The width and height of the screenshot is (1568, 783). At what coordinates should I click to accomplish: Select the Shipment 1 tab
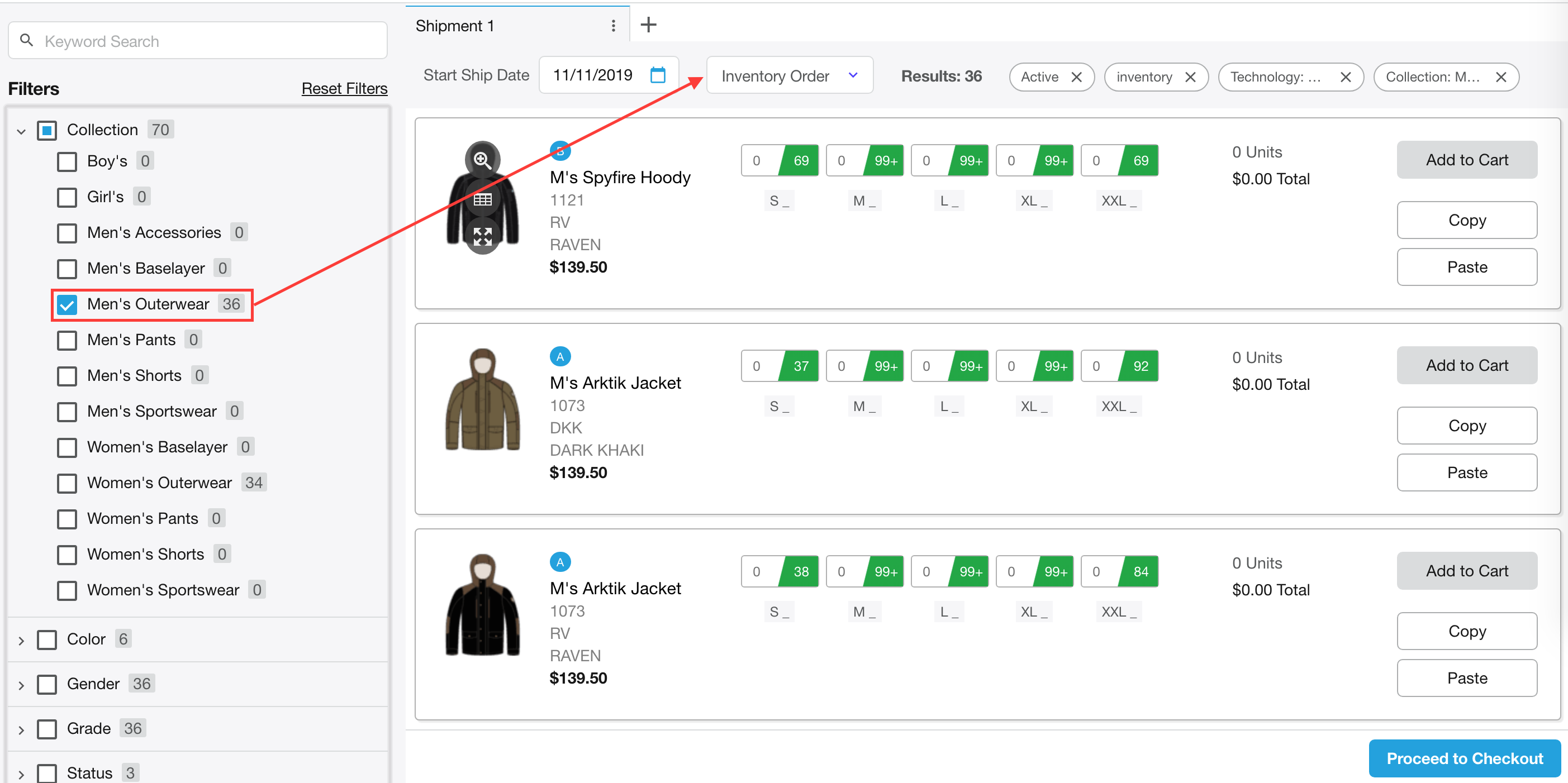tap(455, 26)
